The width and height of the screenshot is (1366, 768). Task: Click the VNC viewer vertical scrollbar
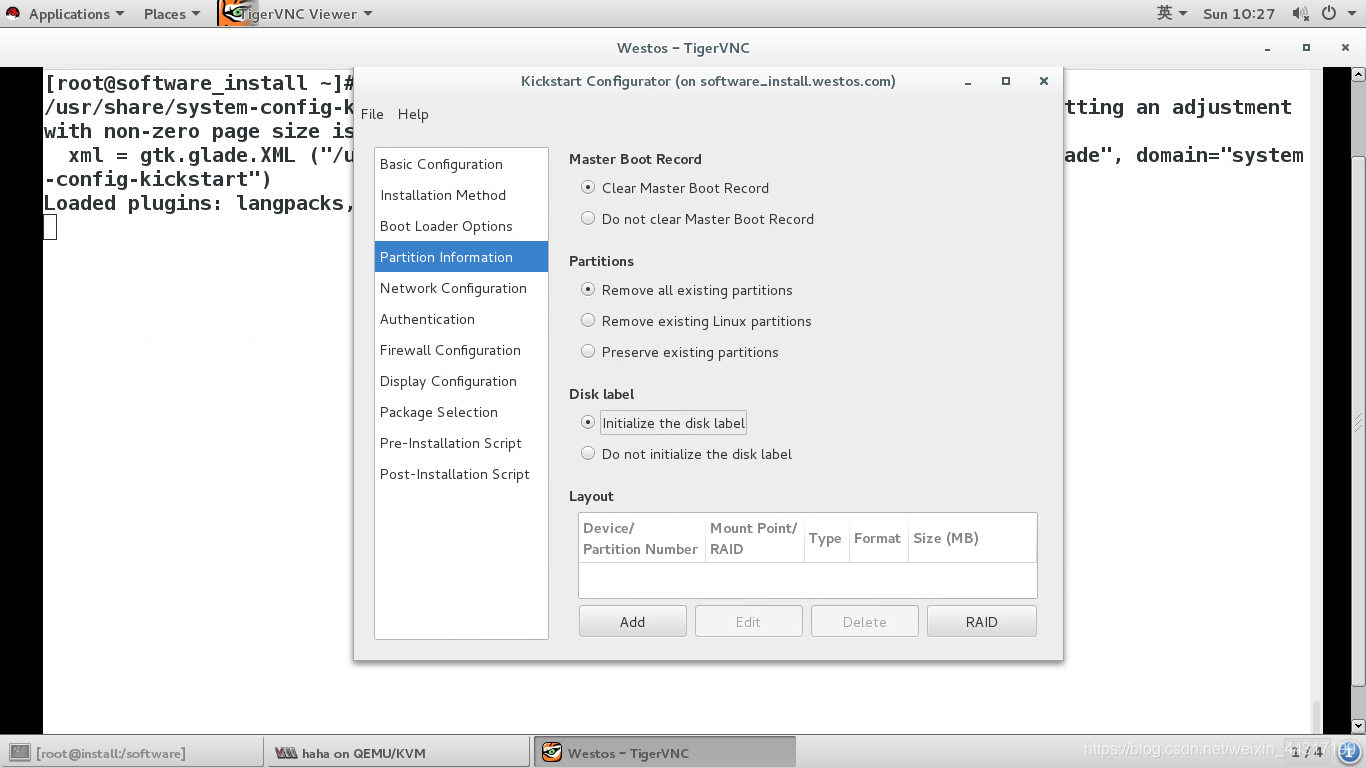click(x=1358, y=420)
